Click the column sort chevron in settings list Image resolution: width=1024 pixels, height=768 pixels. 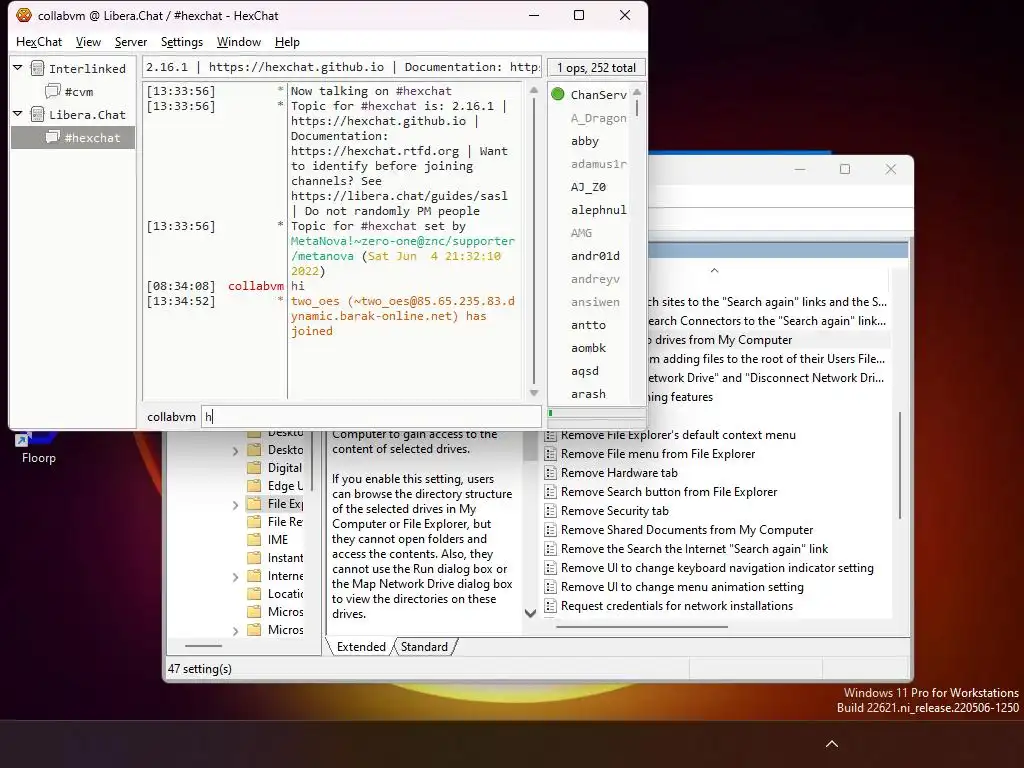click(714, 270)
